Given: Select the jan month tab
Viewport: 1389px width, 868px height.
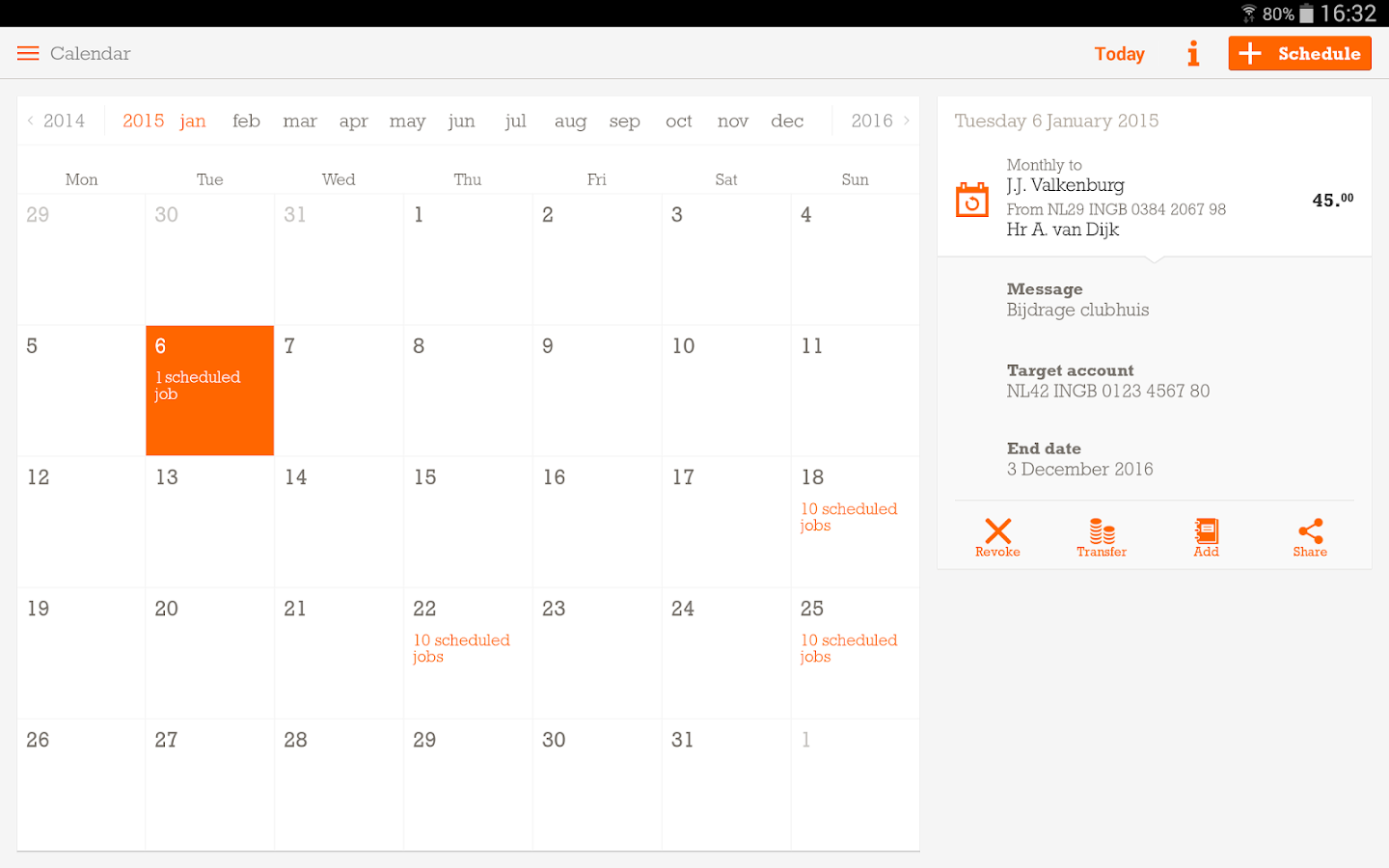Looking at the screenshot, I should [193, 122].
